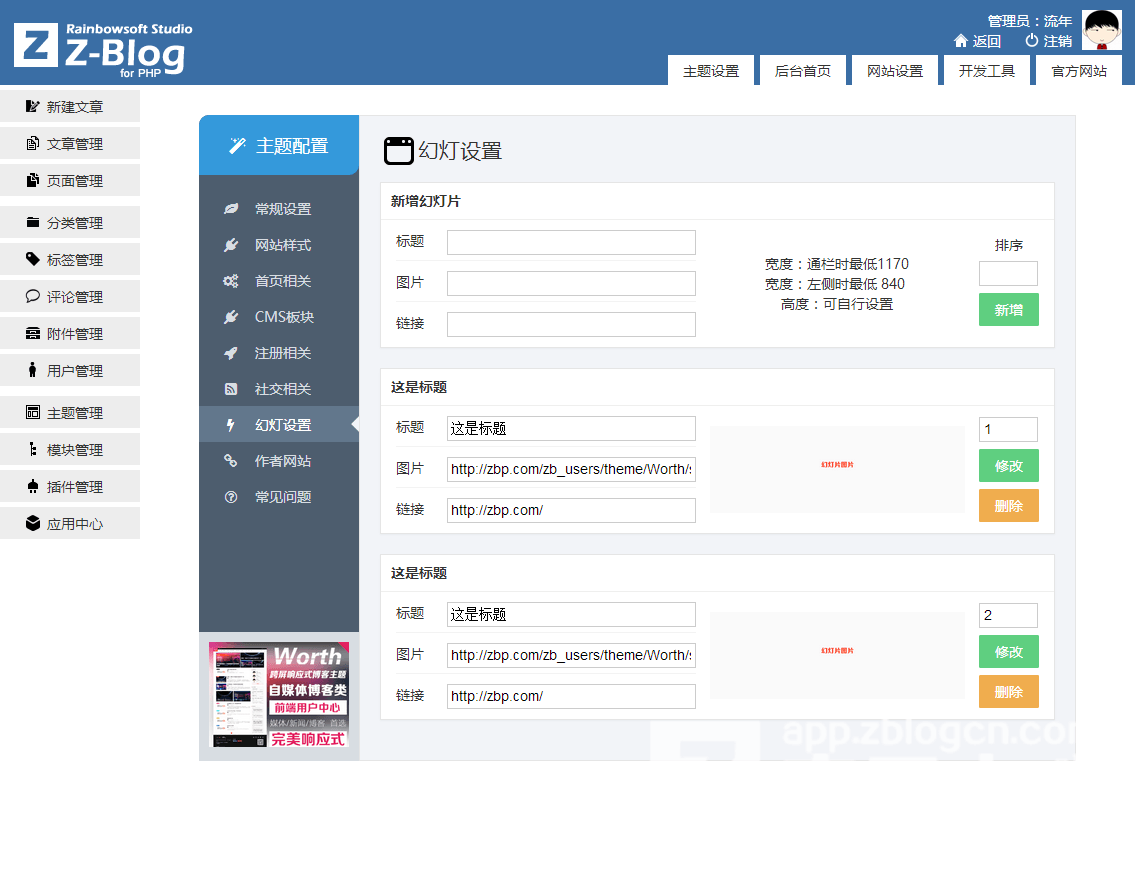Go to 常见问题 in theme sidebar

coord(282,497)
